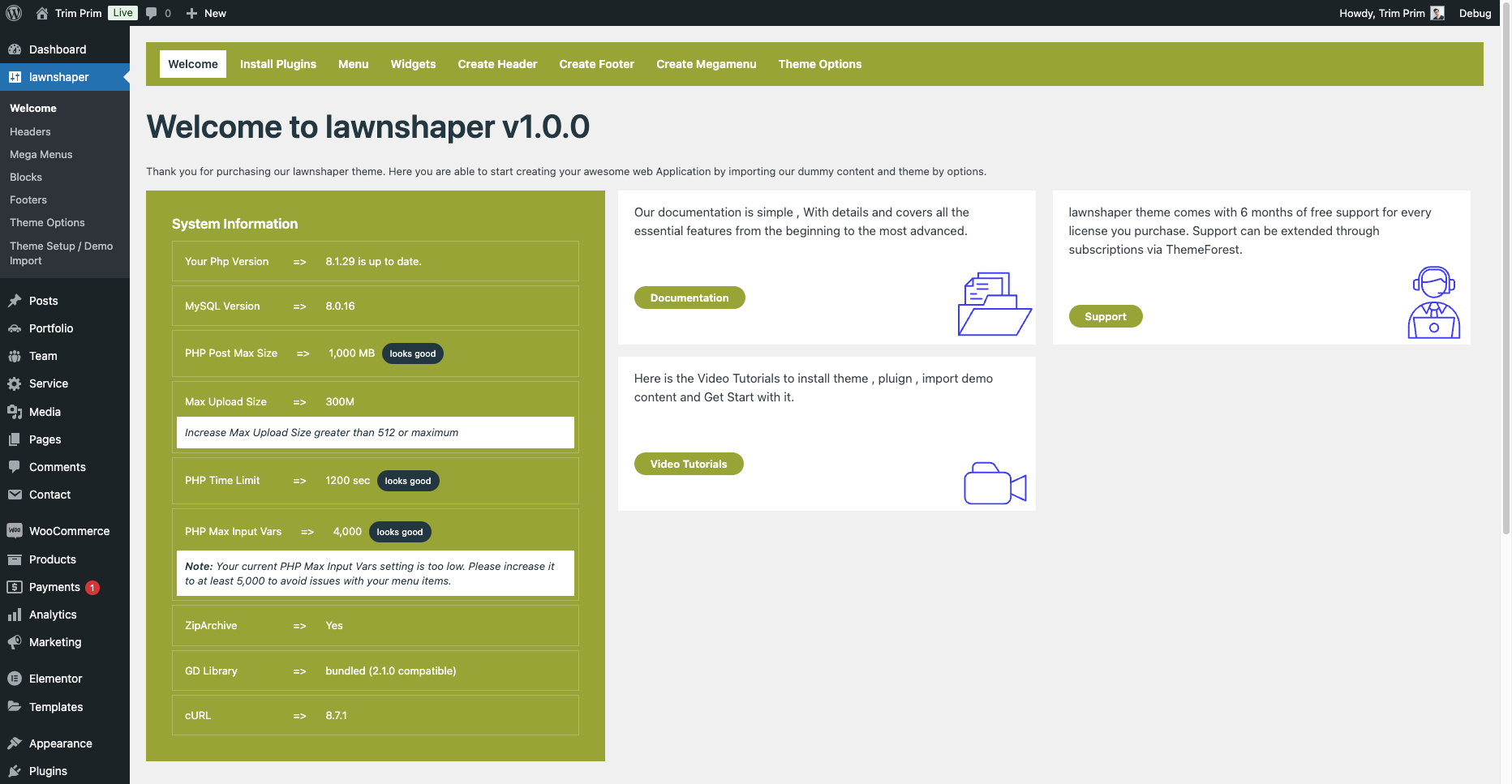Open the Theme Options tab
The width and height of the screenshot is (1512, 784).
pos(819,64)
